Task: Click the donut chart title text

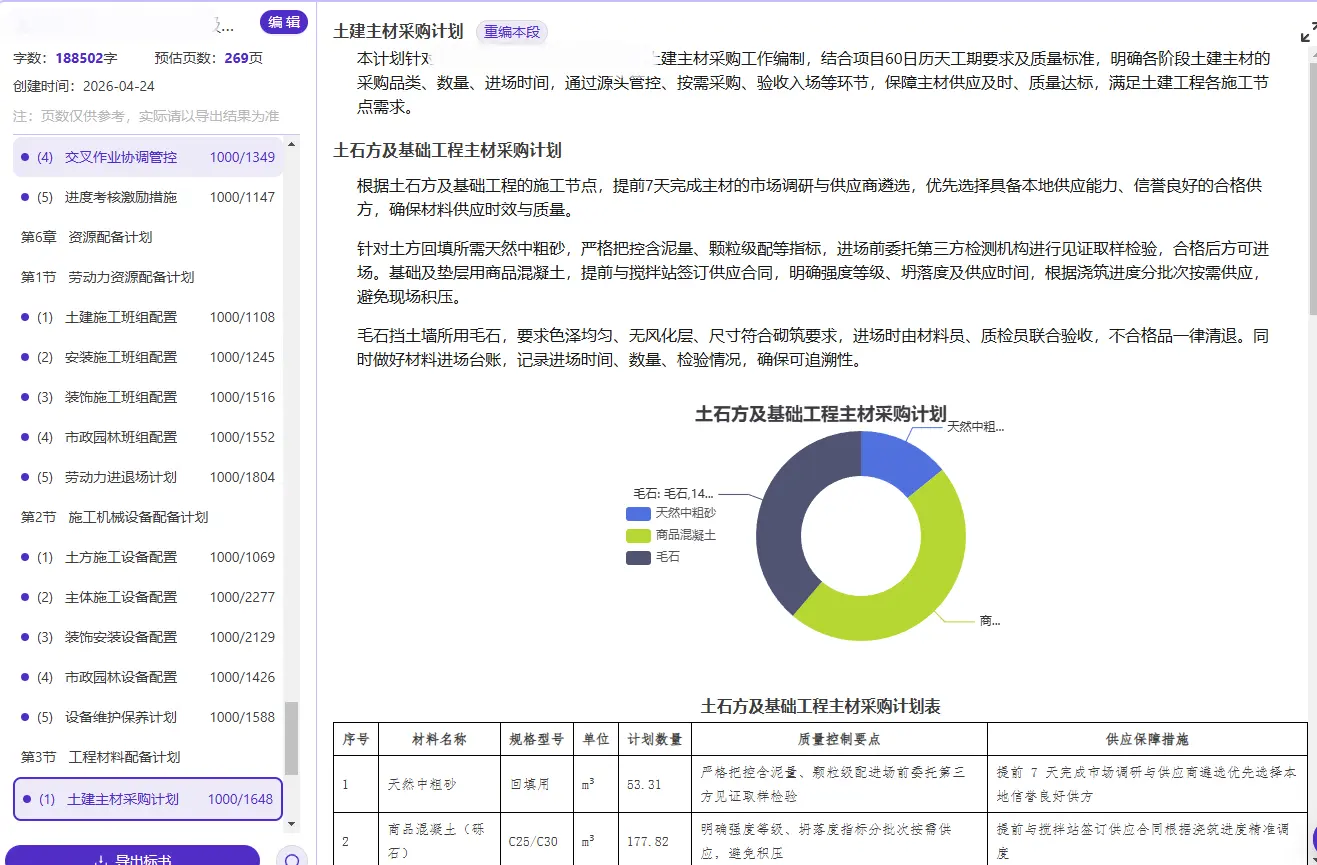Action: 820,414
